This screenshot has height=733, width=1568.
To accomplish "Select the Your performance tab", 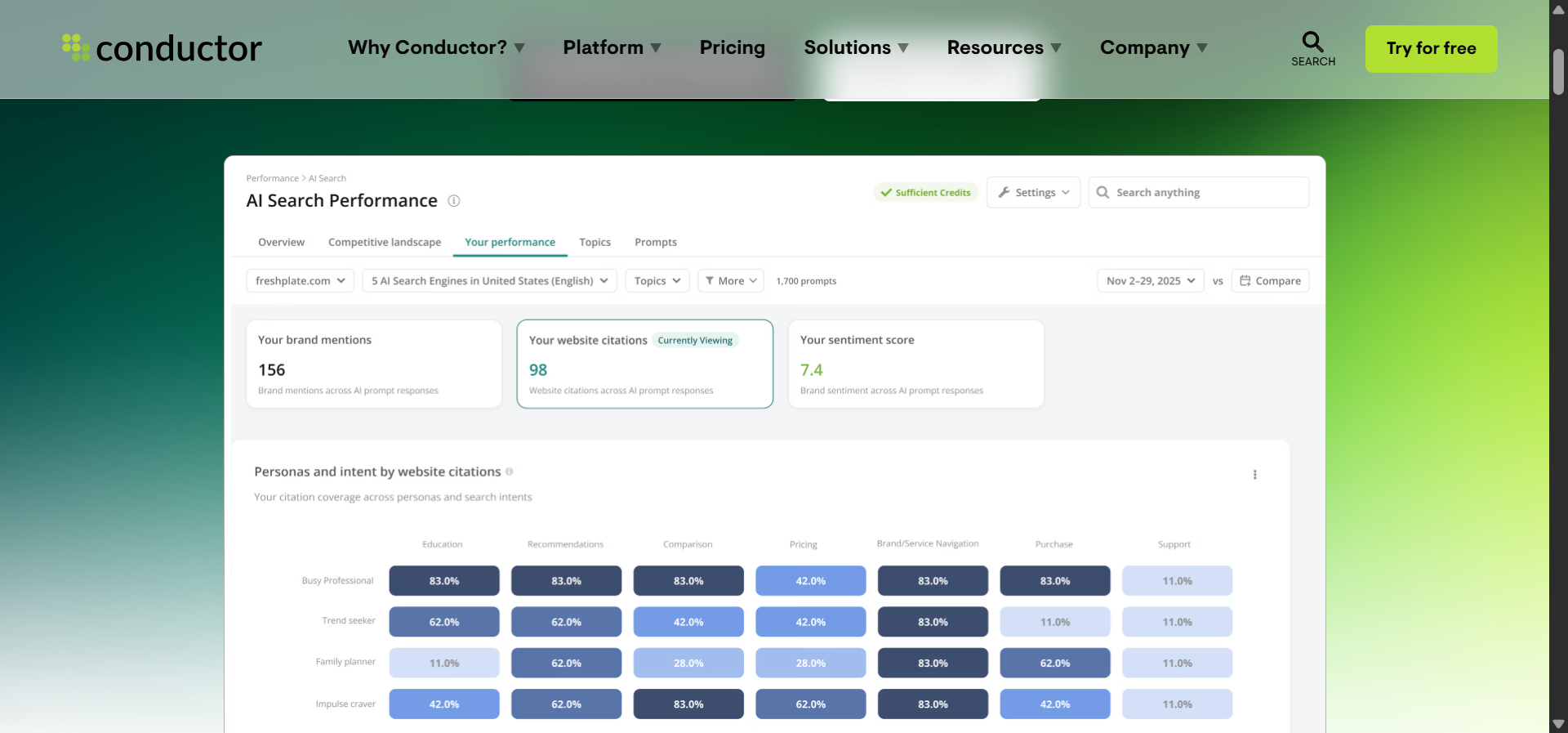I will coord(510,242).
